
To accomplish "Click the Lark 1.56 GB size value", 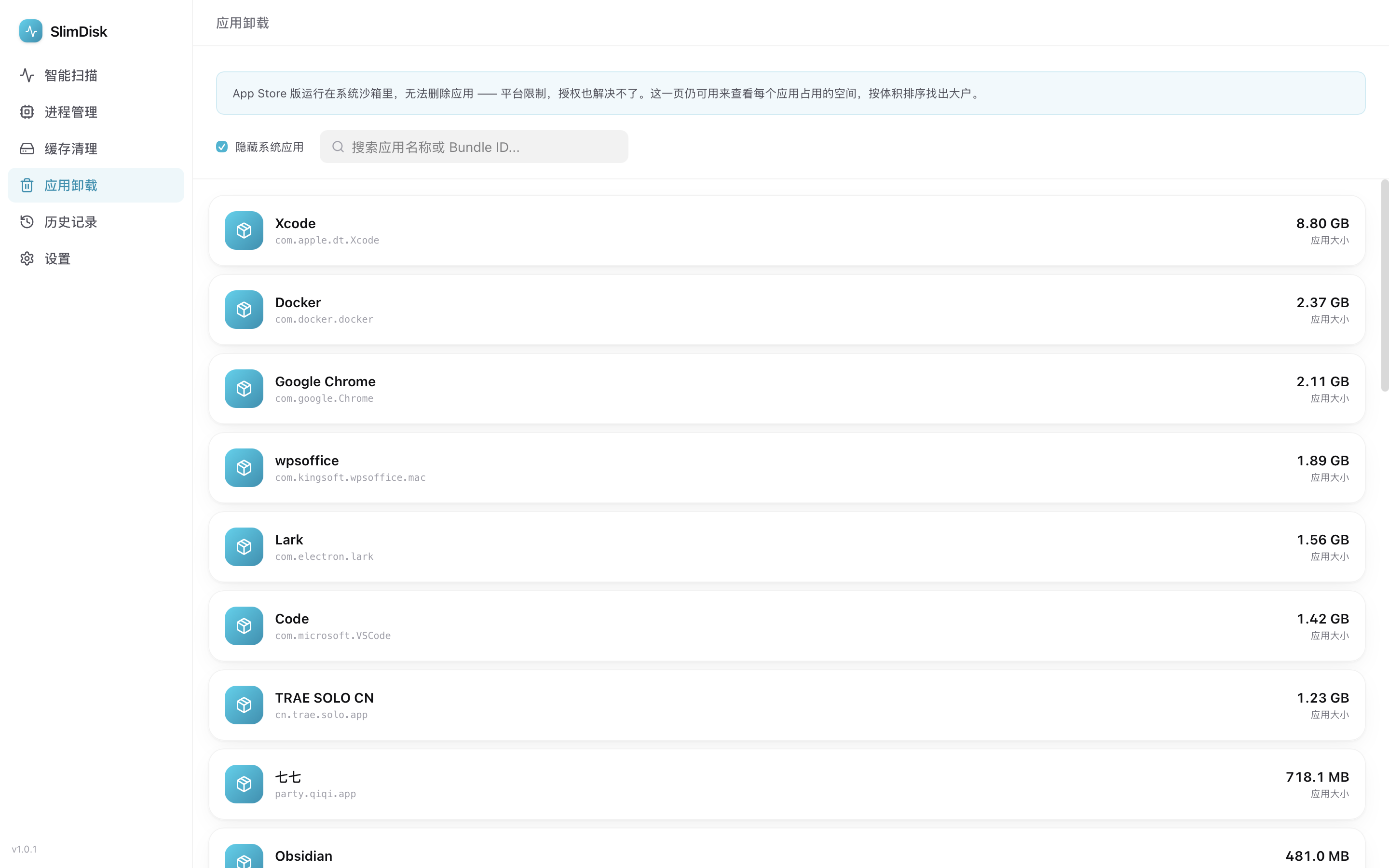I will pyautogui.click(x=1322, y=540).
